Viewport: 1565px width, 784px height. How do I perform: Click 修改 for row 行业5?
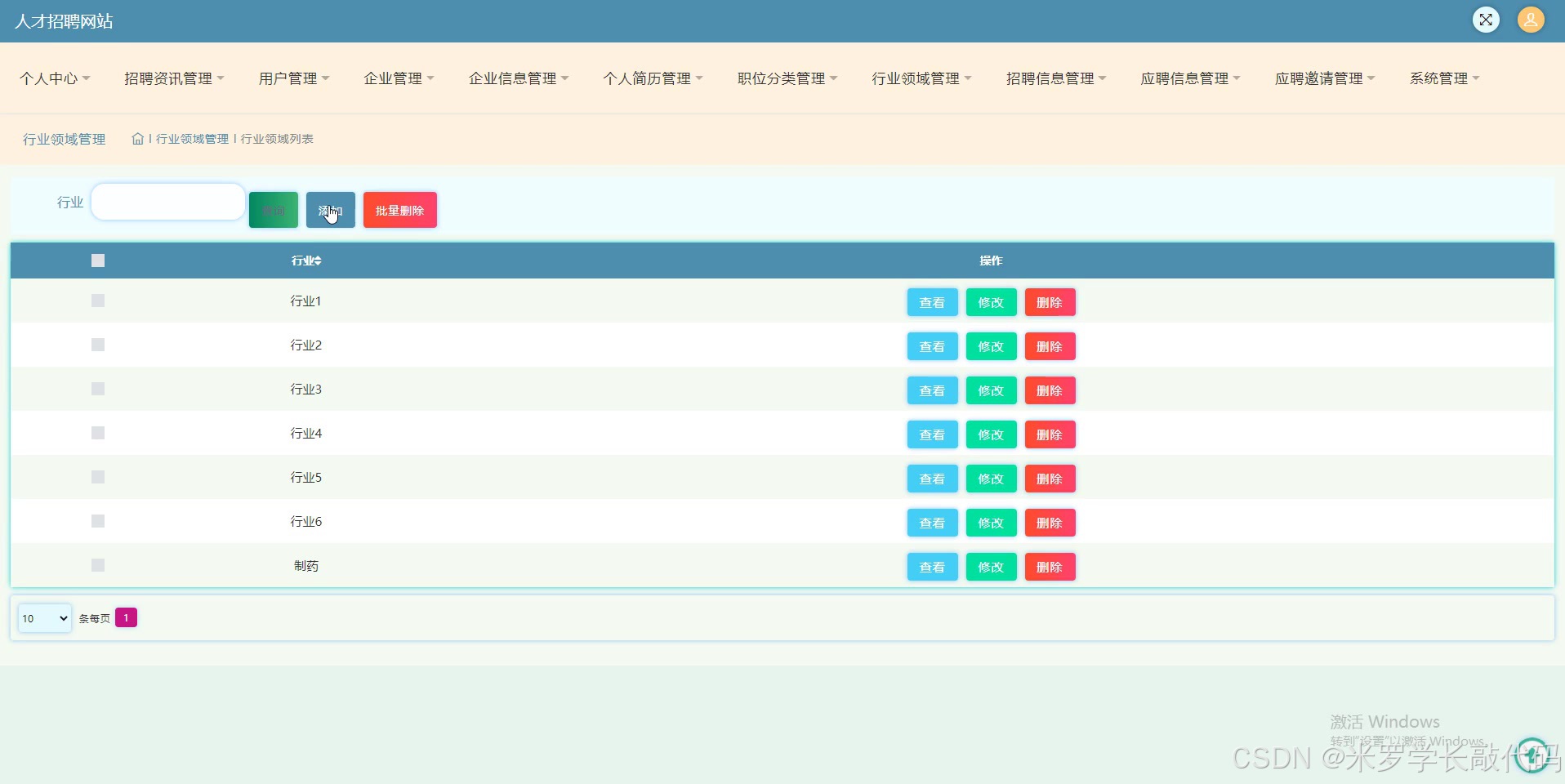991,479
